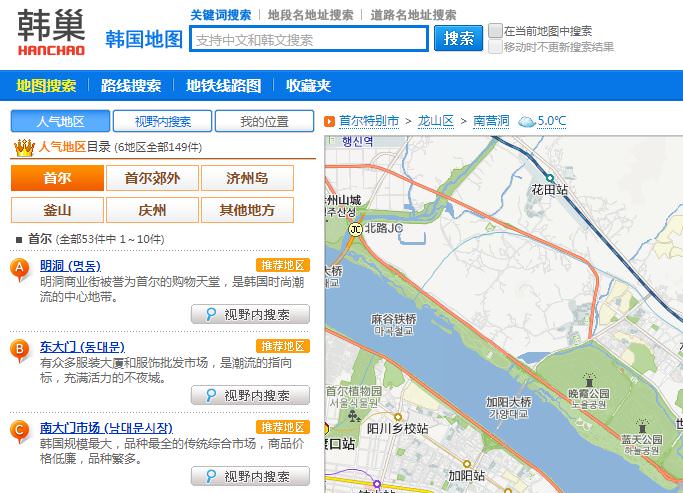
Task: Click the orange arrow icon before 首尔特别市
Action: click(x=329, y=122)
